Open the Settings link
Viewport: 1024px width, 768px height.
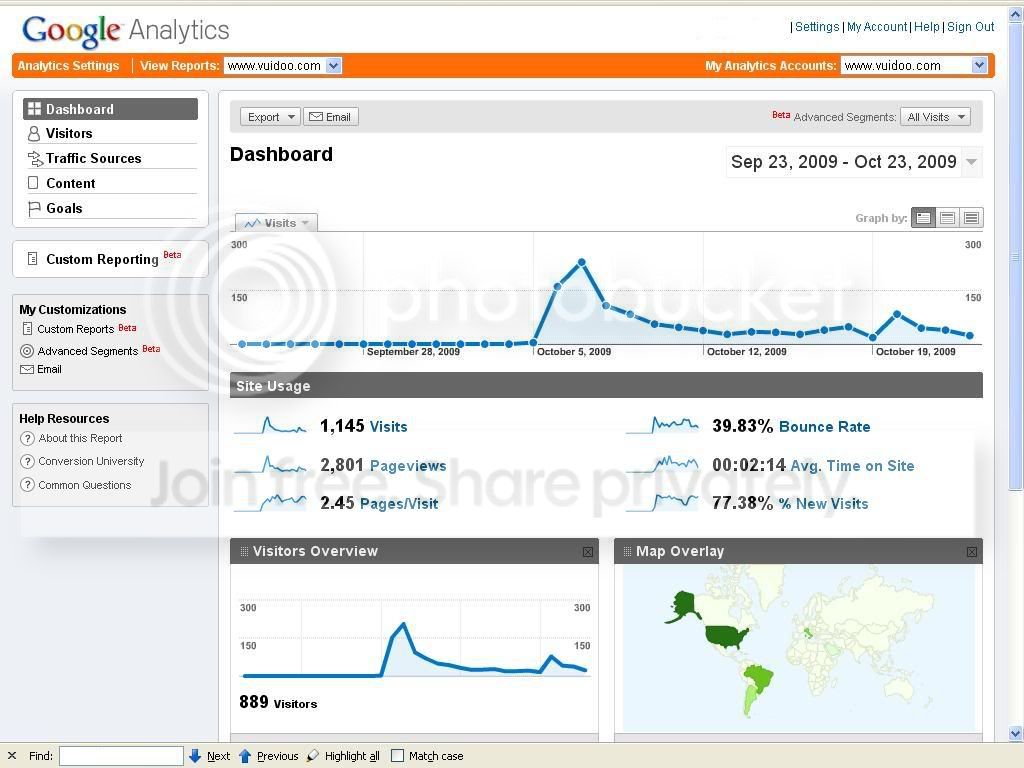(x=816, y=27)
